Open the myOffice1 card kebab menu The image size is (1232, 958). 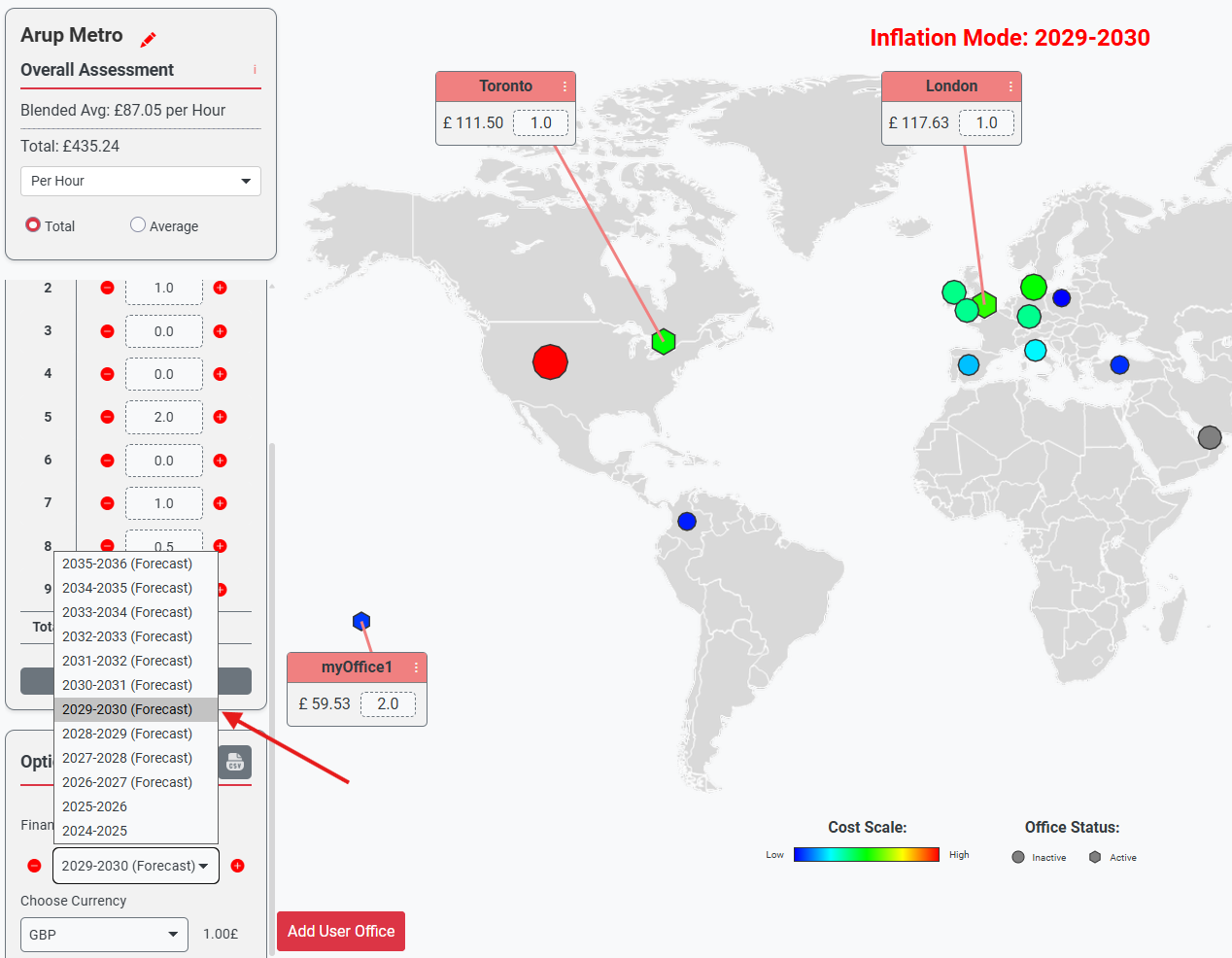(x=416, y=667)
